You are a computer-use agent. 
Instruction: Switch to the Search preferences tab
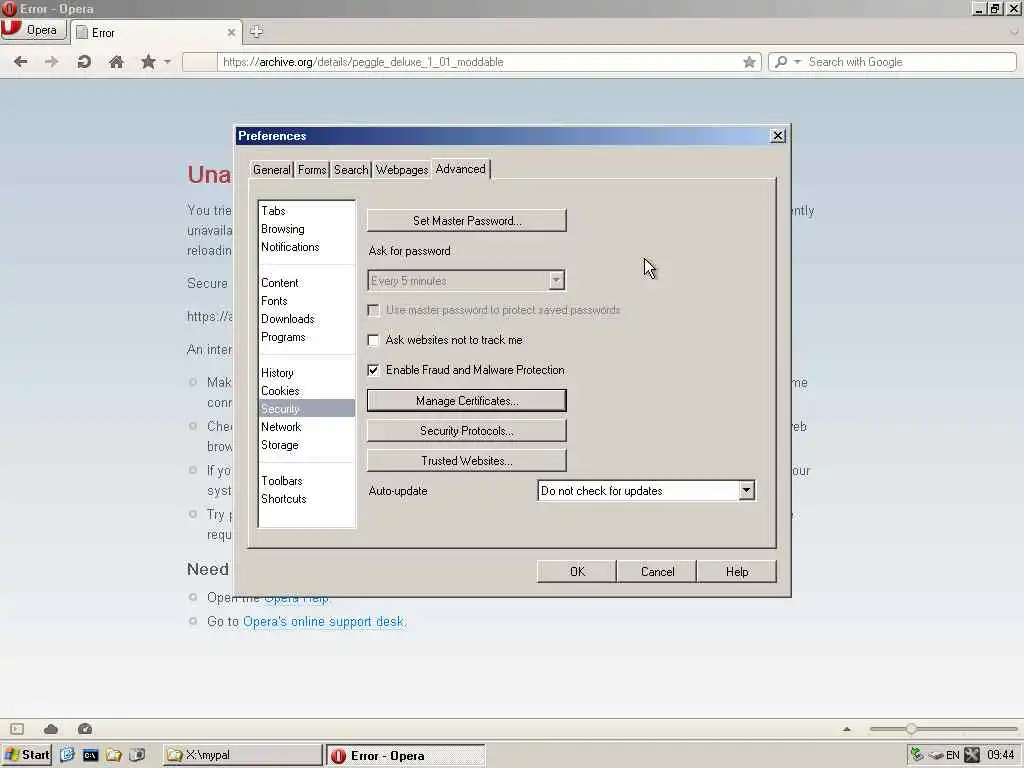click(x=351, y=170)
